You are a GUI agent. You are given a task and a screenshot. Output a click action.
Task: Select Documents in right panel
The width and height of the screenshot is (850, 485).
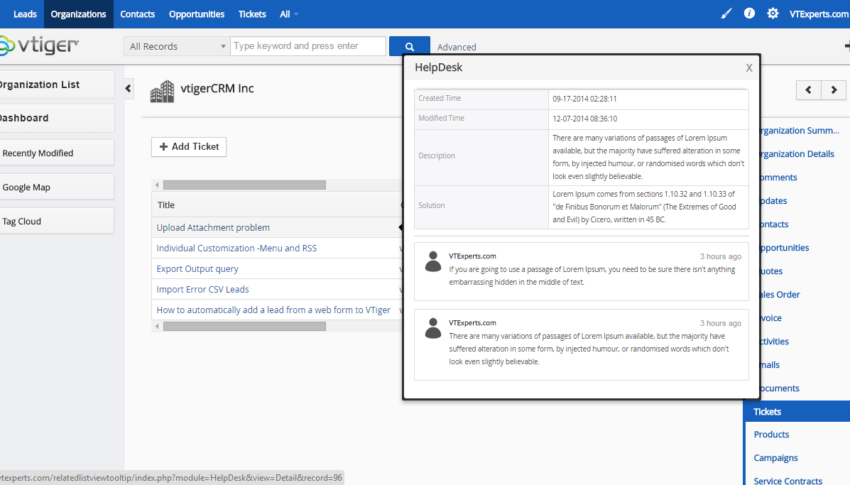pos(778,388)
